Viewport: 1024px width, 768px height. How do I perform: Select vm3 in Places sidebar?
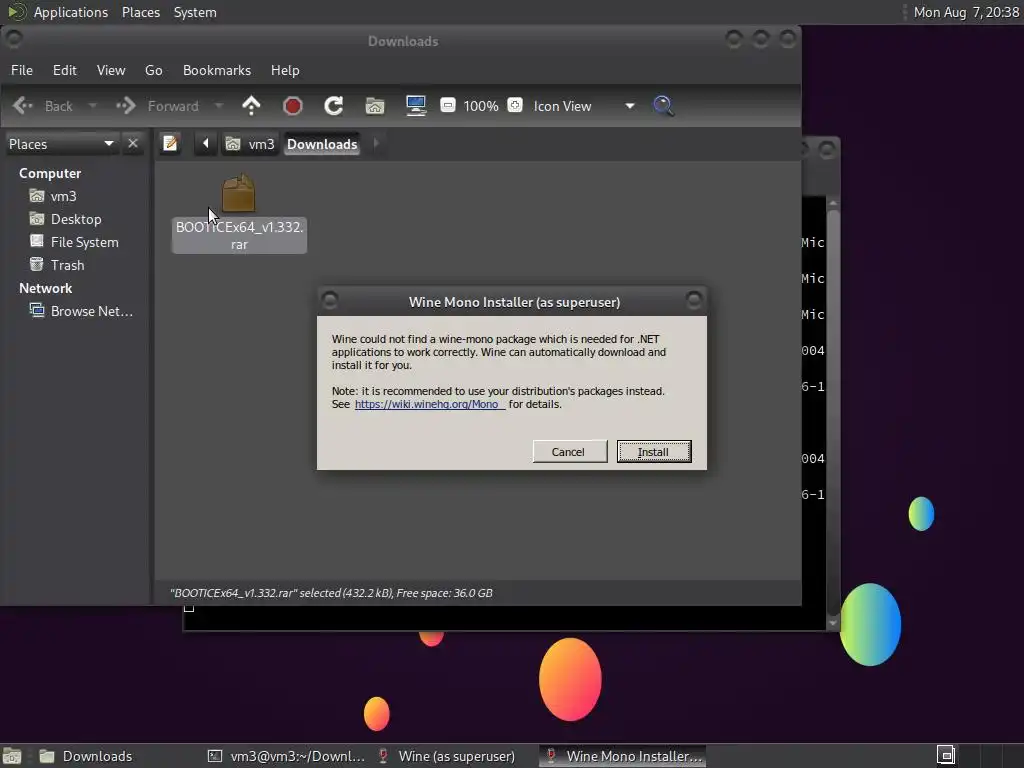coord(63,196)
